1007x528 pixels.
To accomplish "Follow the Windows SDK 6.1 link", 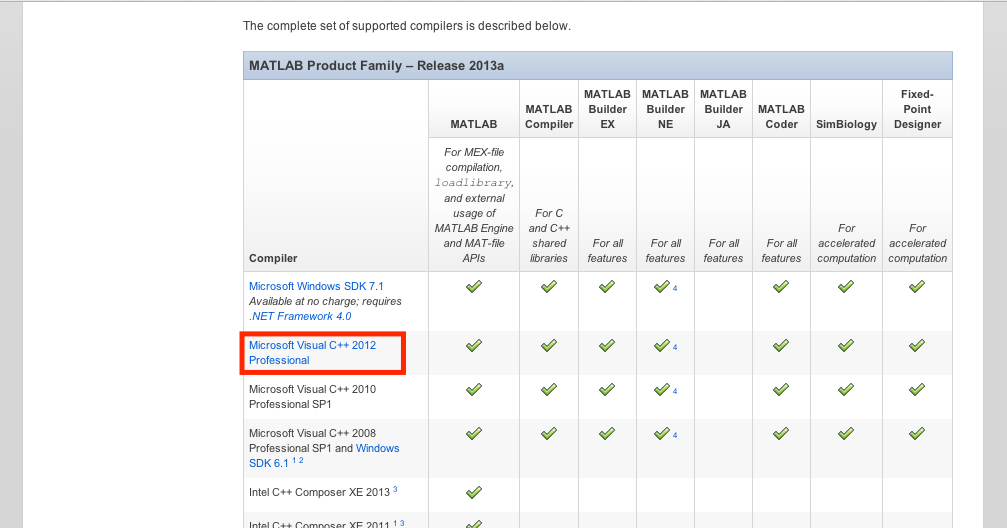I will pos(324,455).
